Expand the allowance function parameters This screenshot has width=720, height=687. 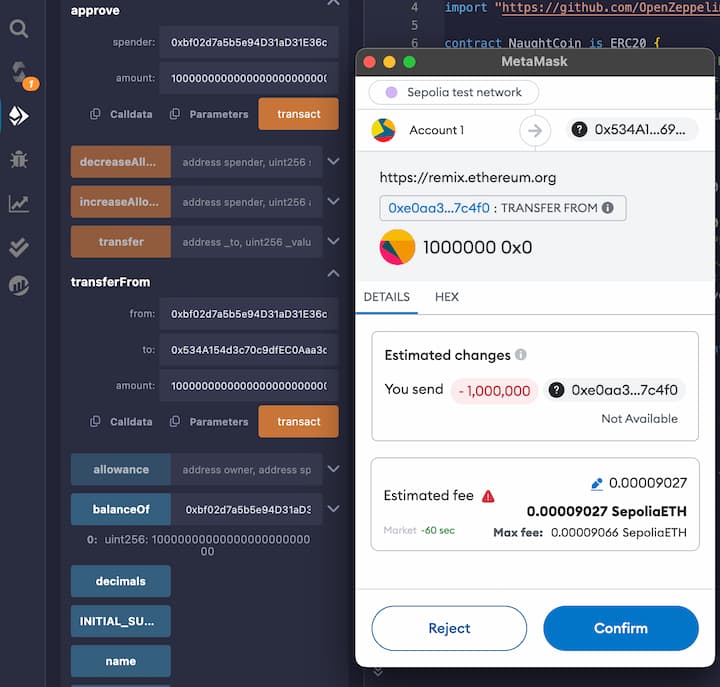point(334,469)
